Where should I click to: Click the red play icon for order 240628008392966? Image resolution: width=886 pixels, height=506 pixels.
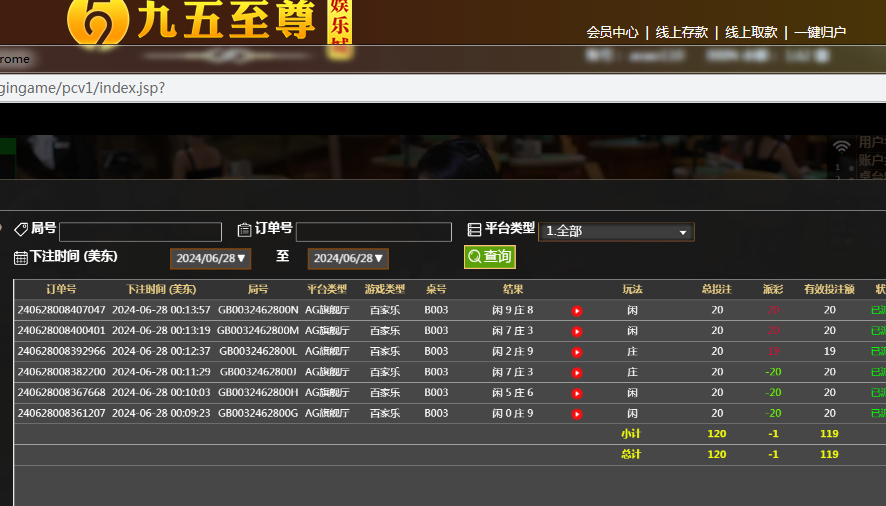577,352
